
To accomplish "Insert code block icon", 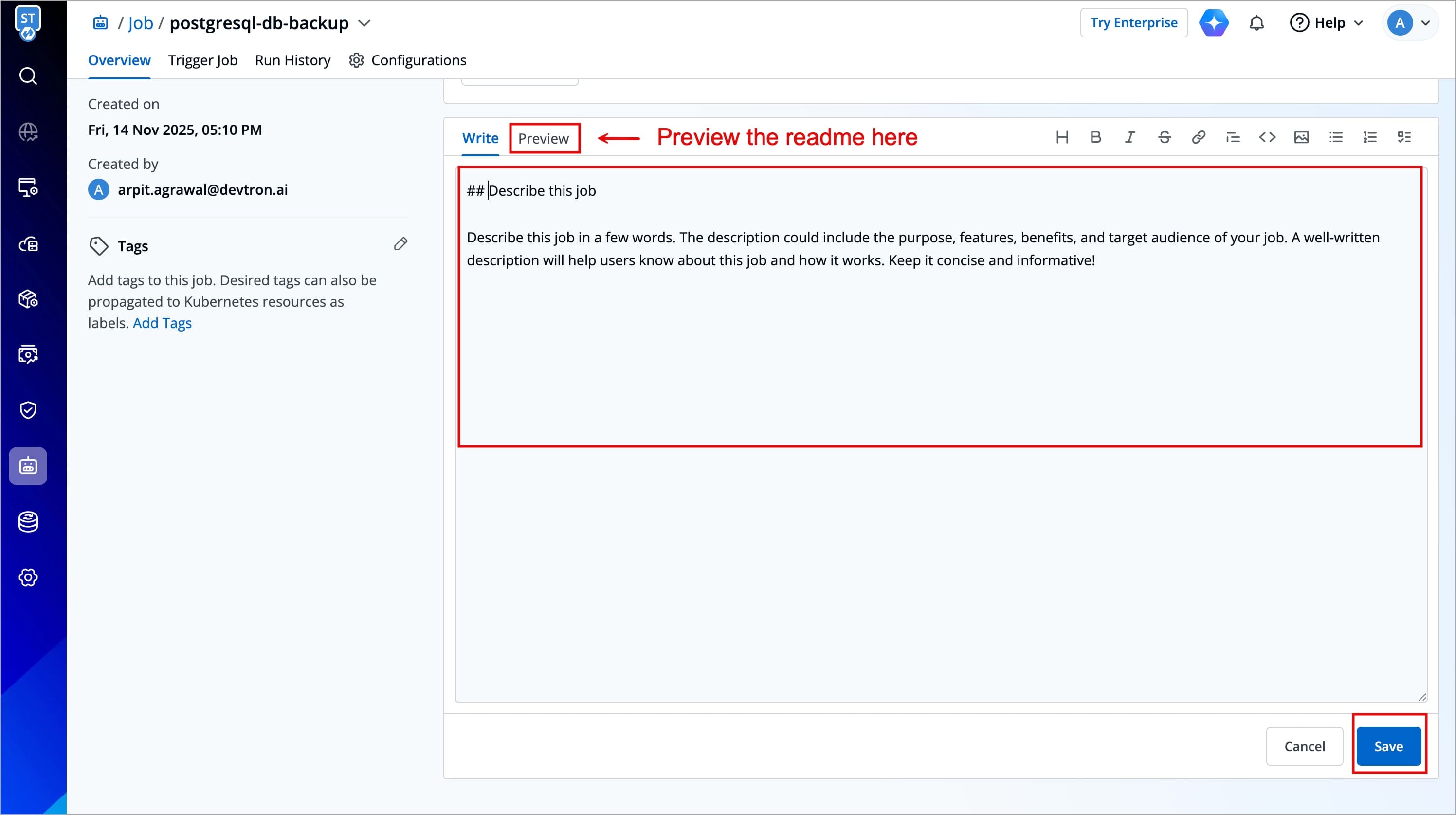I will [1267, 137].
